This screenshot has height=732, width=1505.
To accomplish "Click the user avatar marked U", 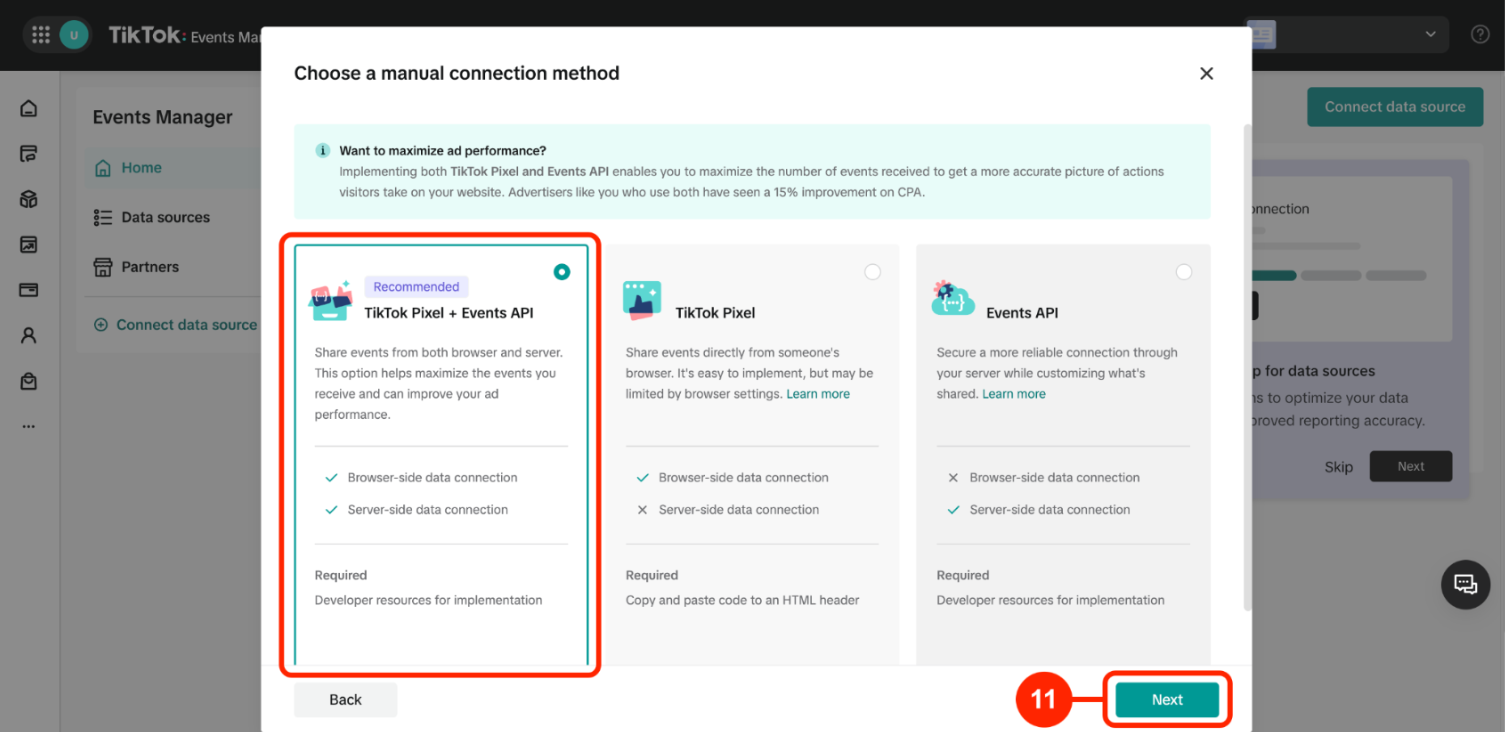I will (73, 35).
